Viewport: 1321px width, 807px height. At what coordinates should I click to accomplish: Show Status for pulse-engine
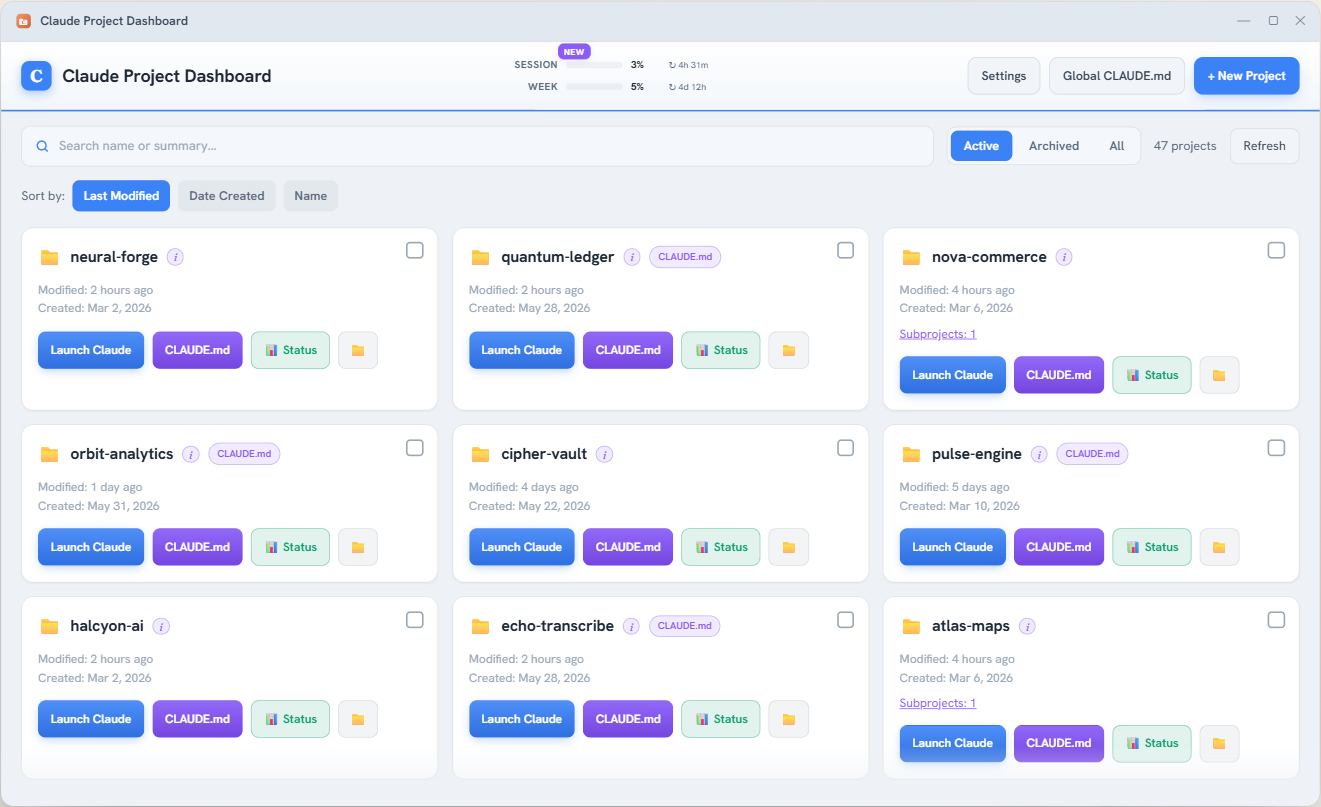(x=1152, y=547)
